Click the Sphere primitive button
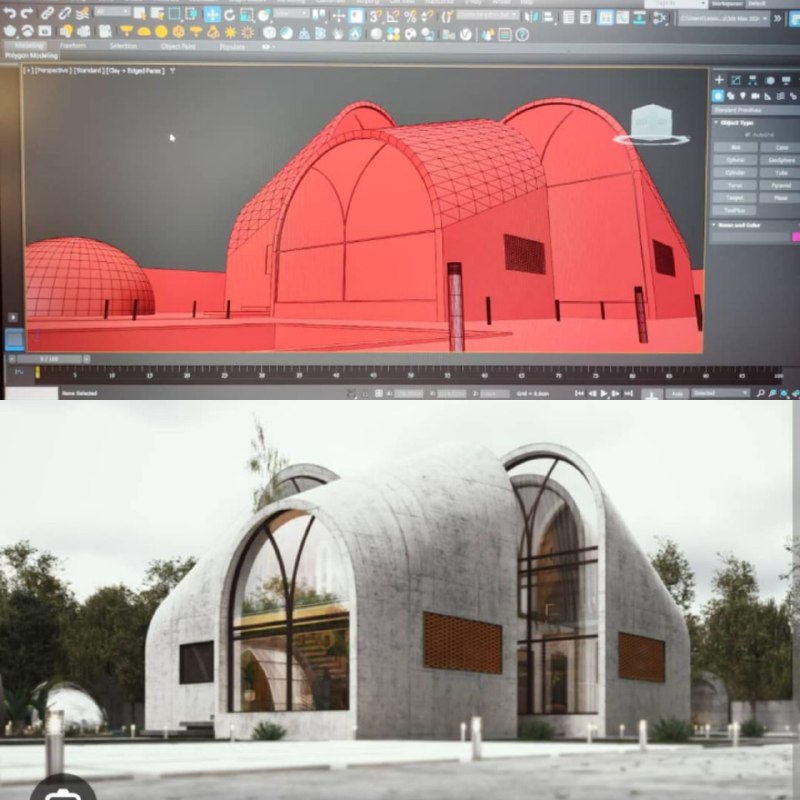Image resolution: width=800 pixels, height=800 pixels. 735,160
